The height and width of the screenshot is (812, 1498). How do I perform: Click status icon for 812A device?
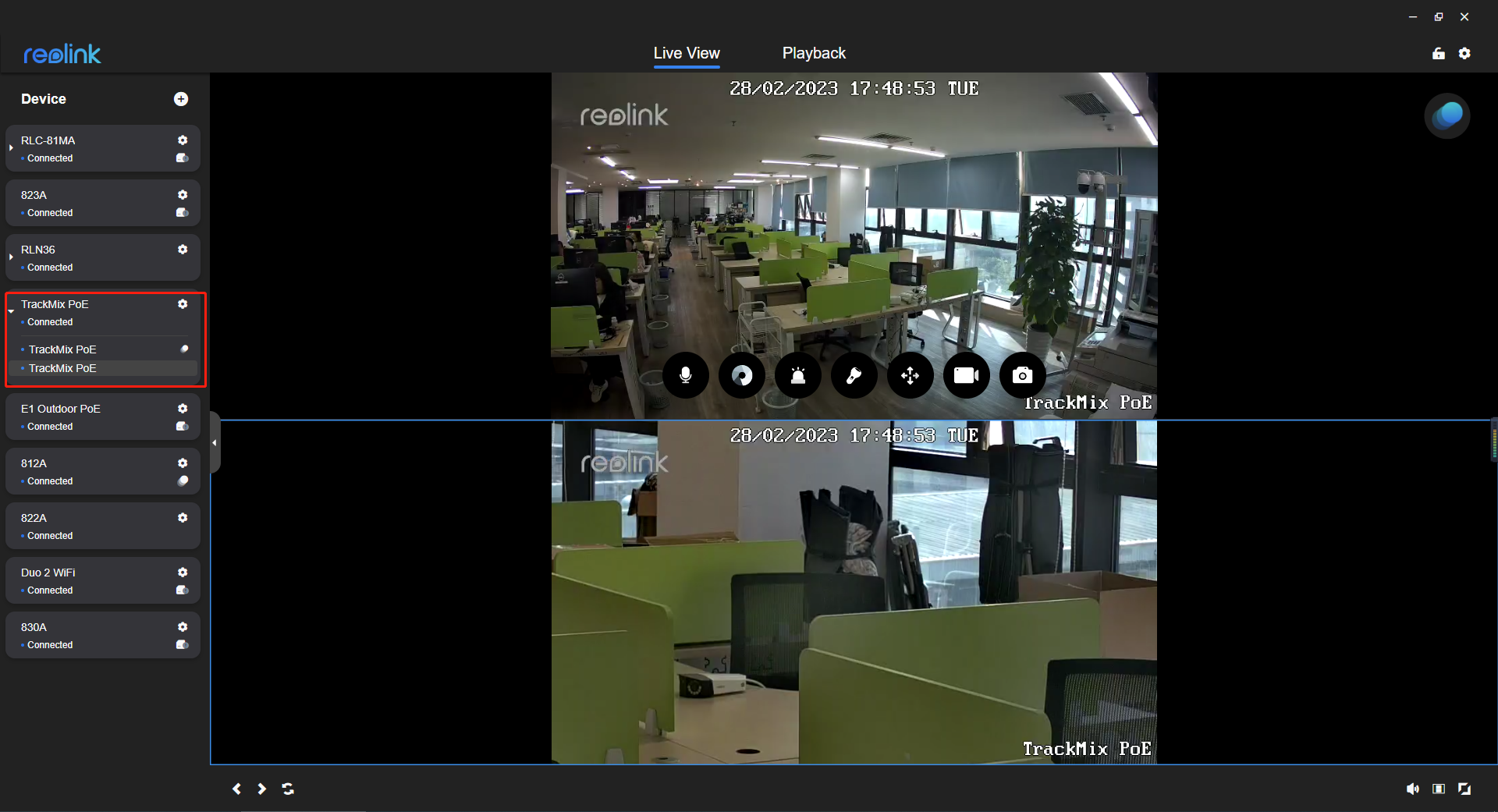tap(183, 481)
